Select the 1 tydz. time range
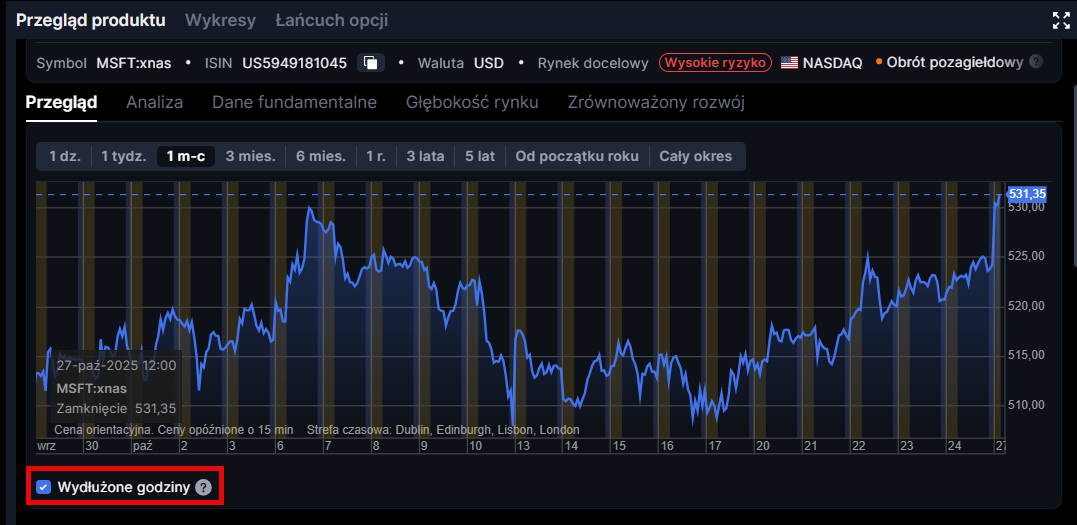1077x525 pixels. coord(123,156)
